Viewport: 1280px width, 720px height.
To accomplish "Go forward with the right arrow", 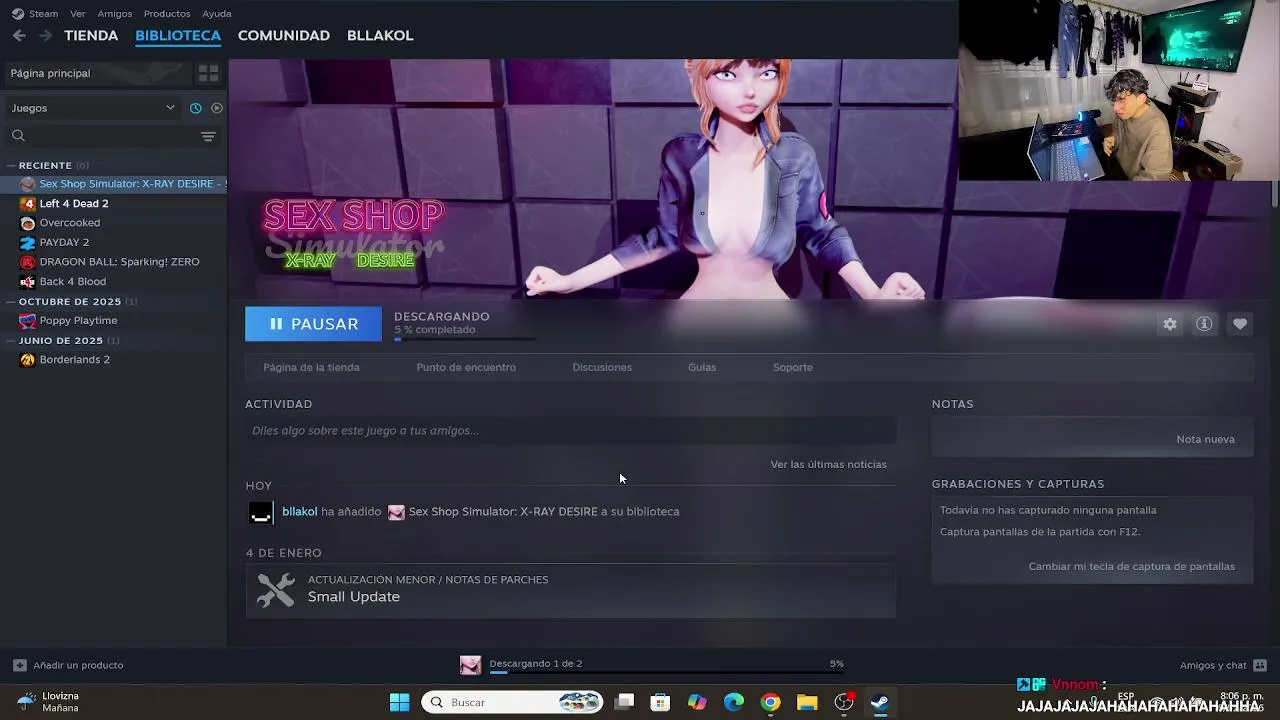I will coord(45,35).
